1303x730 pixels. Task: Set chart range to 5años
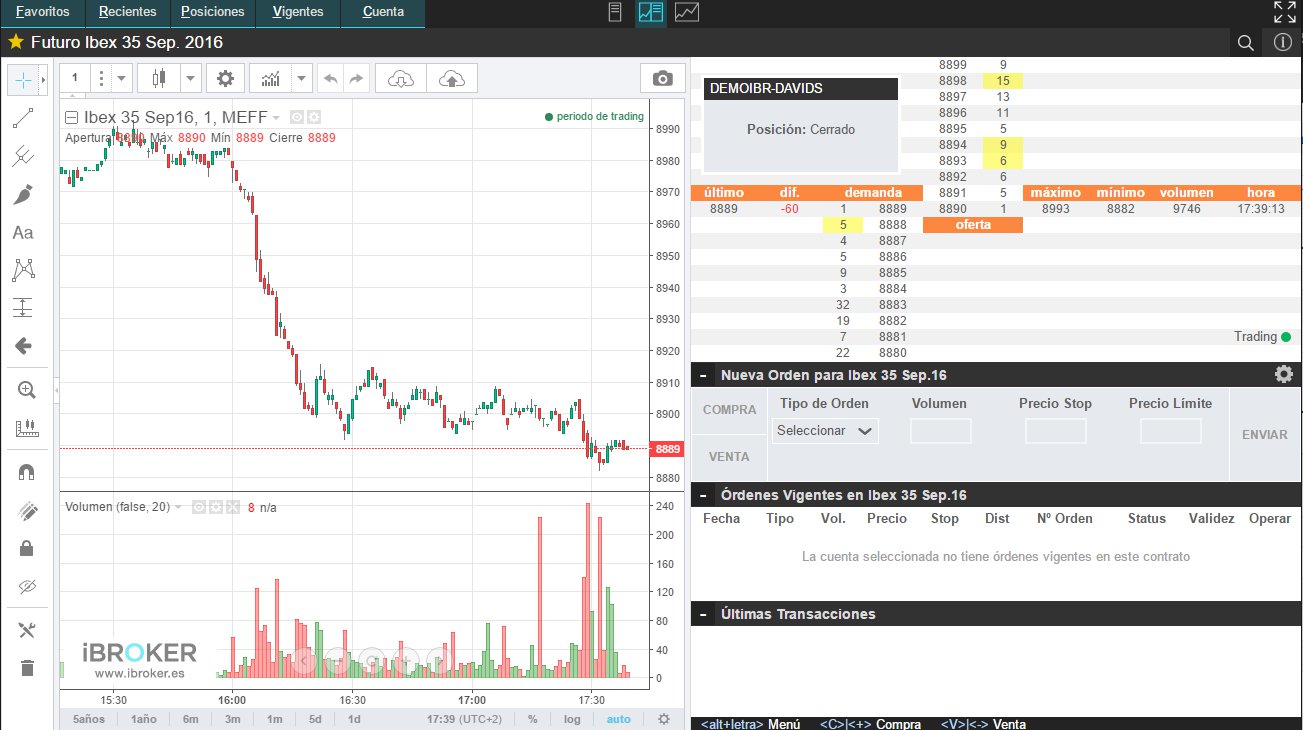click(88, 719)
